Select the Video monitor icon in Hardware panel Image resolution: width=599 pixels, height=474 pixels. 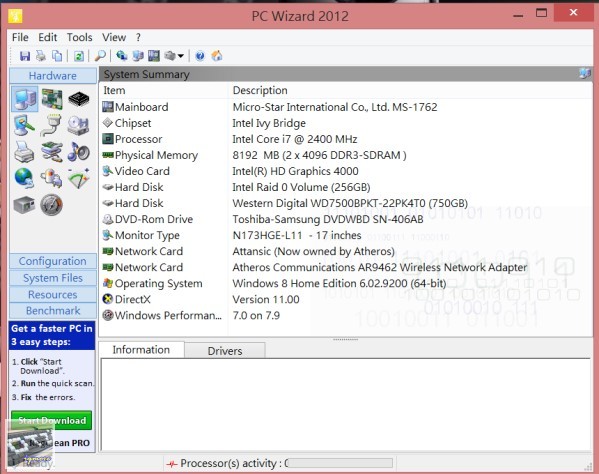(x=24, y=125)
